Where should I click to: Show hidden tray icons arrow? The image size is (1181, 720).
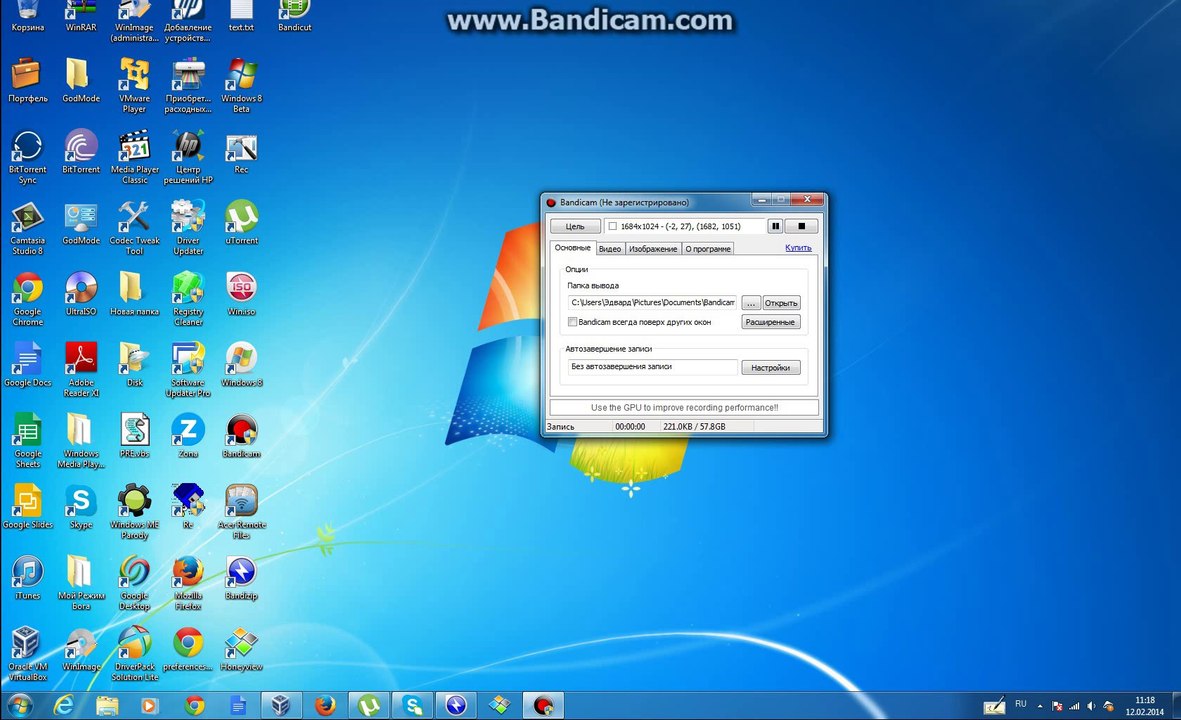tap(1040, 706)
